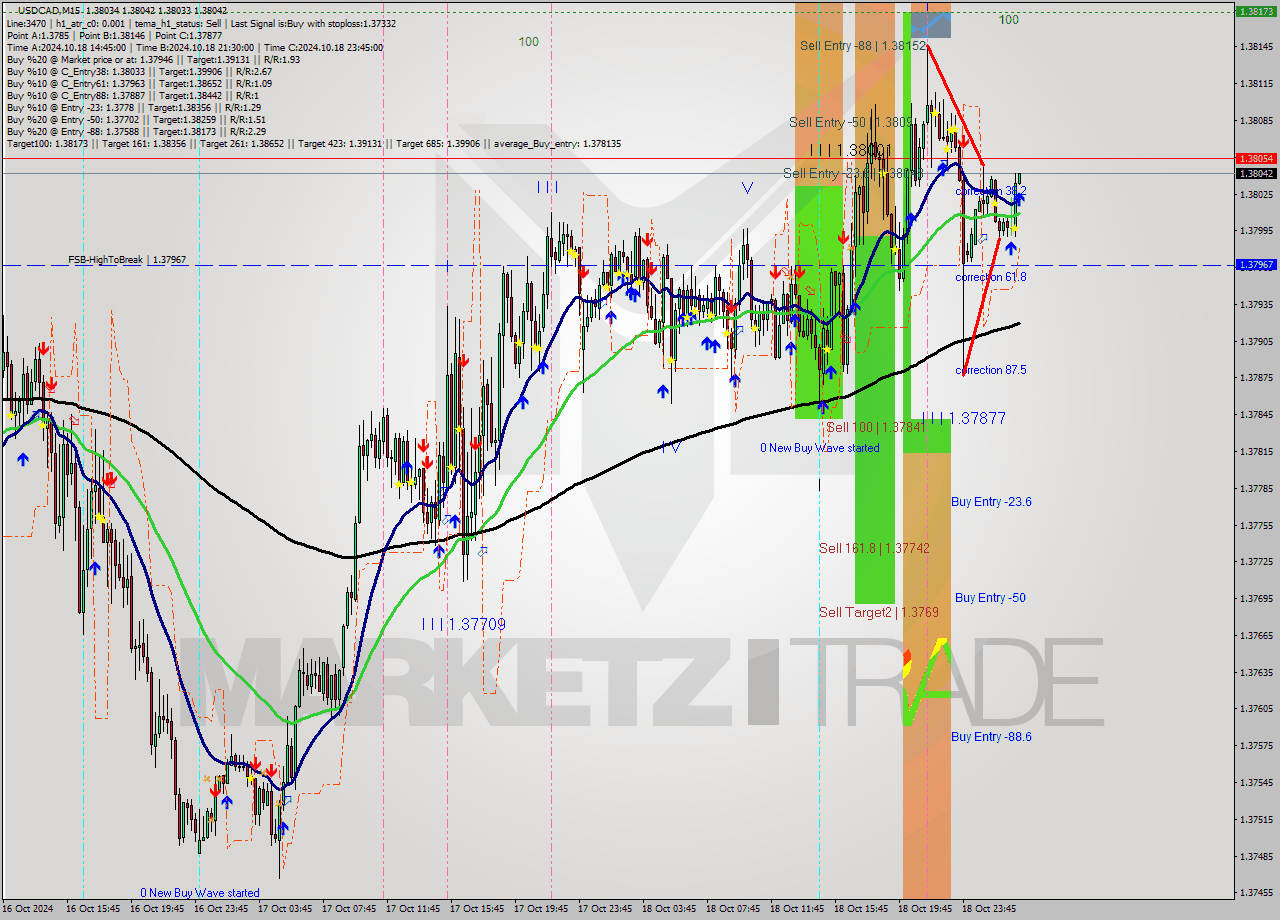This screenshot has height=920, width=1280.
Task: Click the green '100' label at top right
Action: tap(1009, 20)
